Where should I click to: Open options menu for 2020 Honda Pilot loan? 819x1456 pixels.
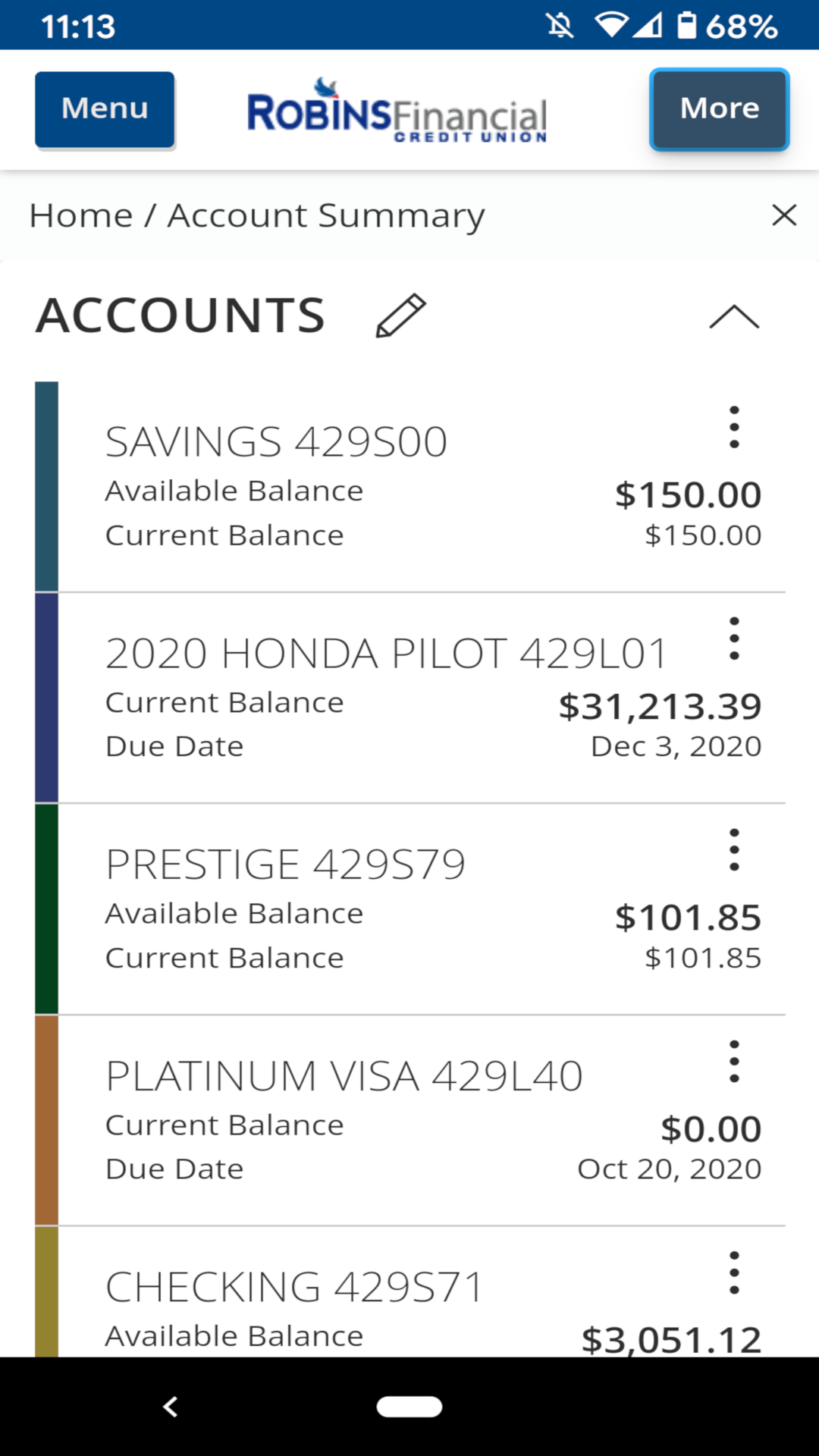(x=733, y=639)
